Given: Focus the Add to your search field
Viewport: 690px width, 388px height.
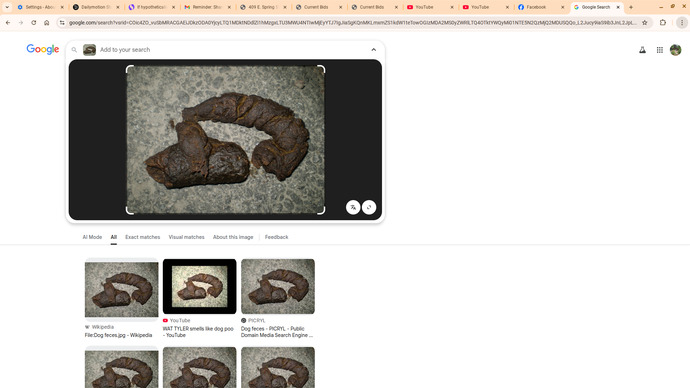Looking at the screenshot, I should coord(231,50).
